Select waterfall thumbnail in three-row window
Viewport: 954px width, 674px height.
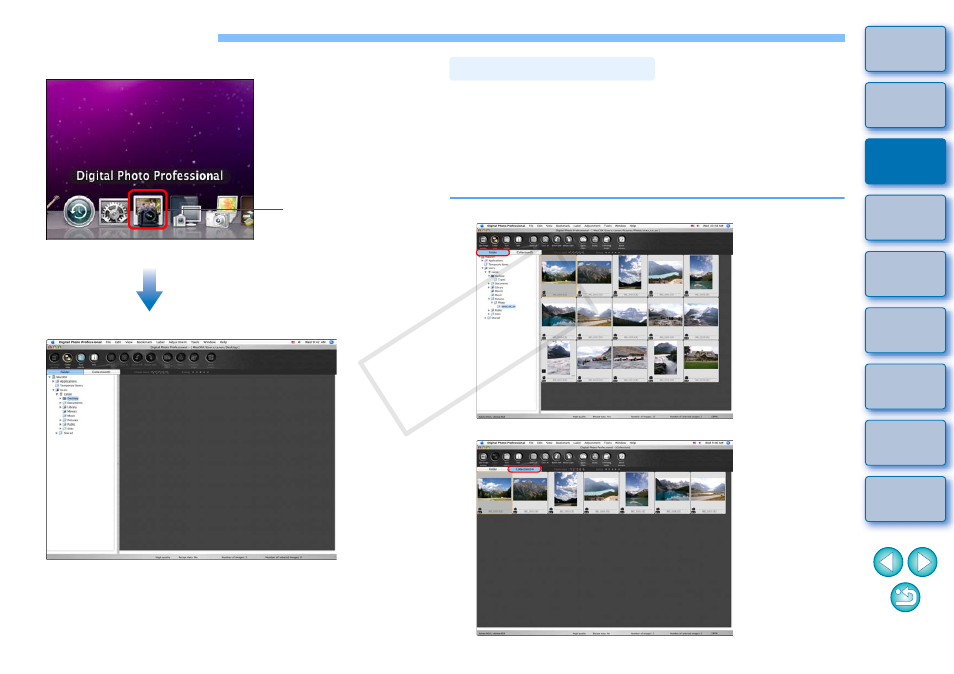(x=665, y=361)
